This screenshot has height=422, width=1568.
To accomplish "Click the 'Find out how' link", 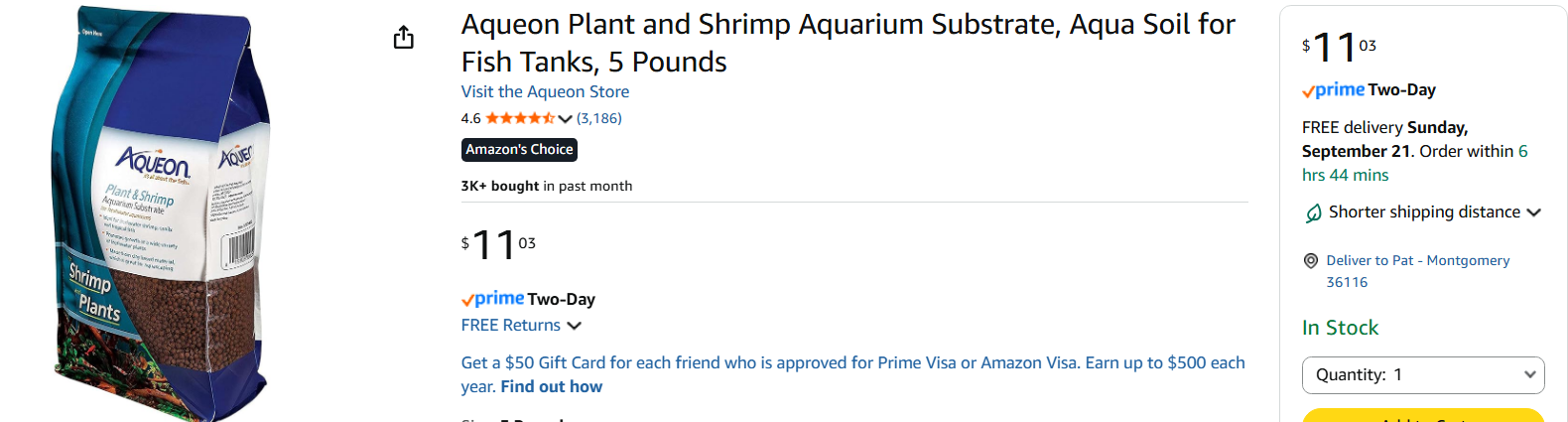I will coord(552,387).
